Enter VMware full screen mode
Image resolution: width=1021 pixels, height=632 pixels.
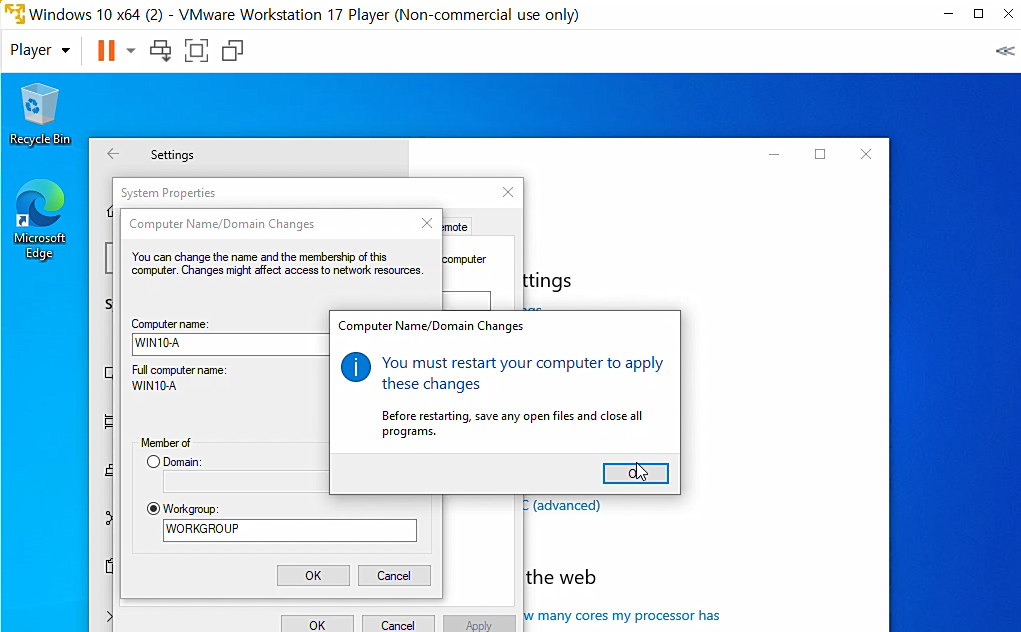tap(196, 50)
